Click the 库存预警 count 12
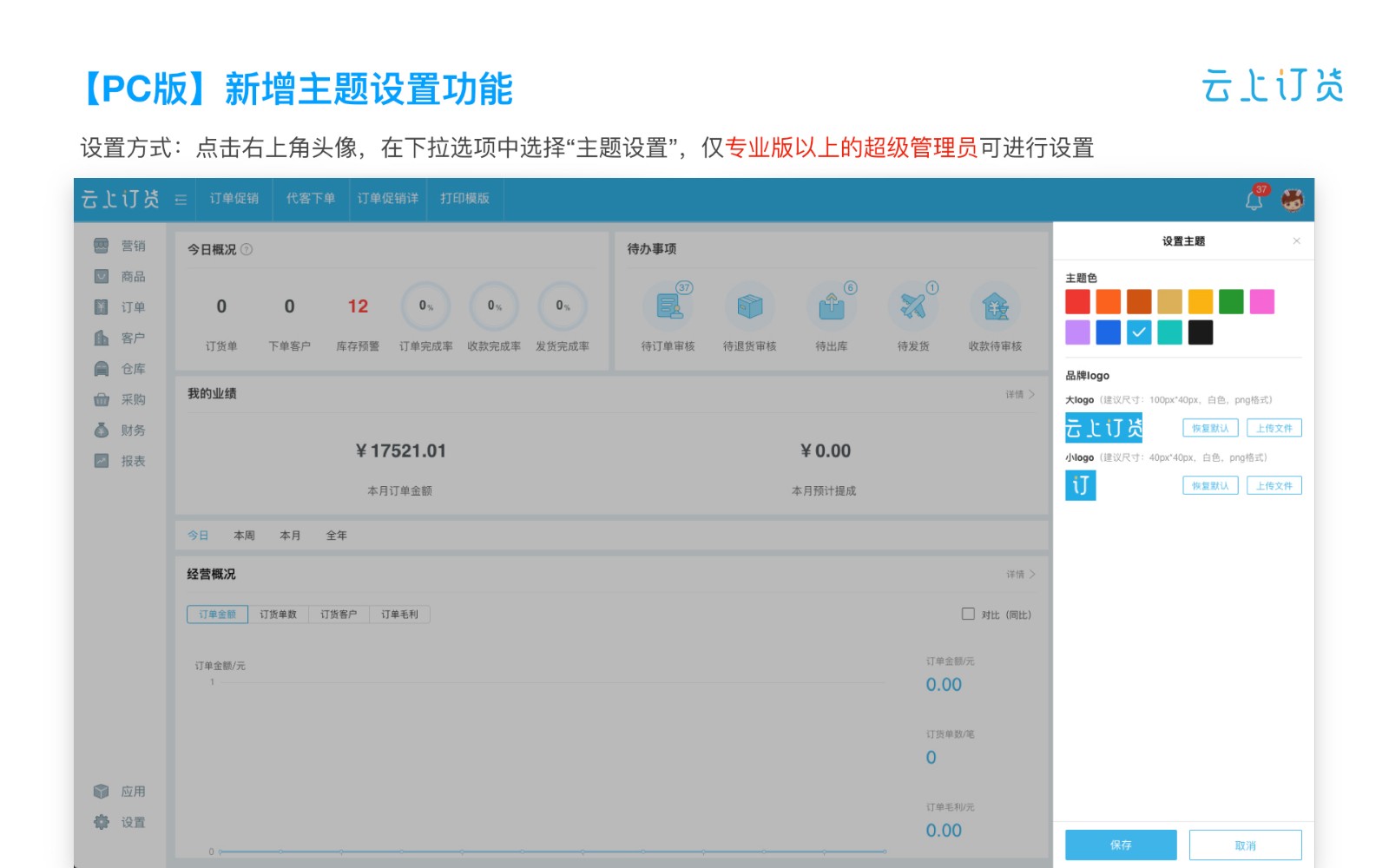Image resolution: width=1389 pixels, height=868 pixels. [x=358, y=306]
